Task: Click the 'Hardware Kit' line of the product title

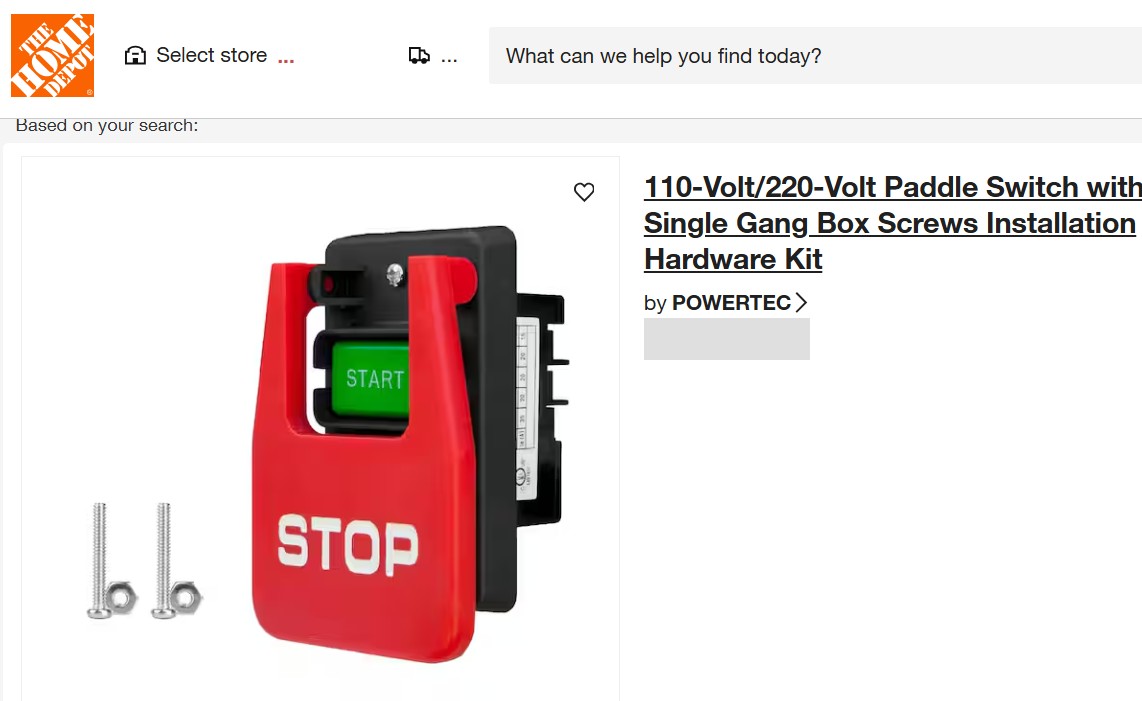Action: pos(733,259)
